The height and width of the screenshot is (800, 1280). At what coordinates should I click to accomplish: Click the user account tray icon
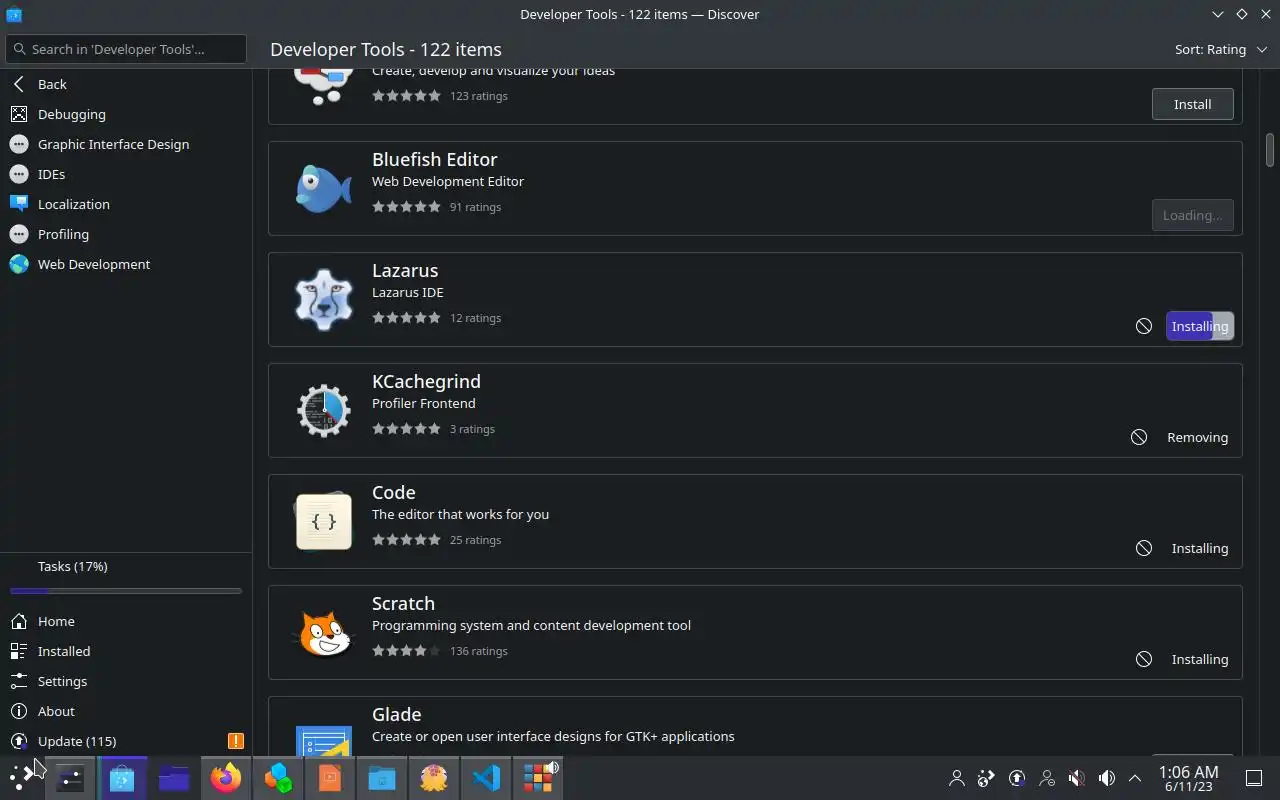(957, 778)
